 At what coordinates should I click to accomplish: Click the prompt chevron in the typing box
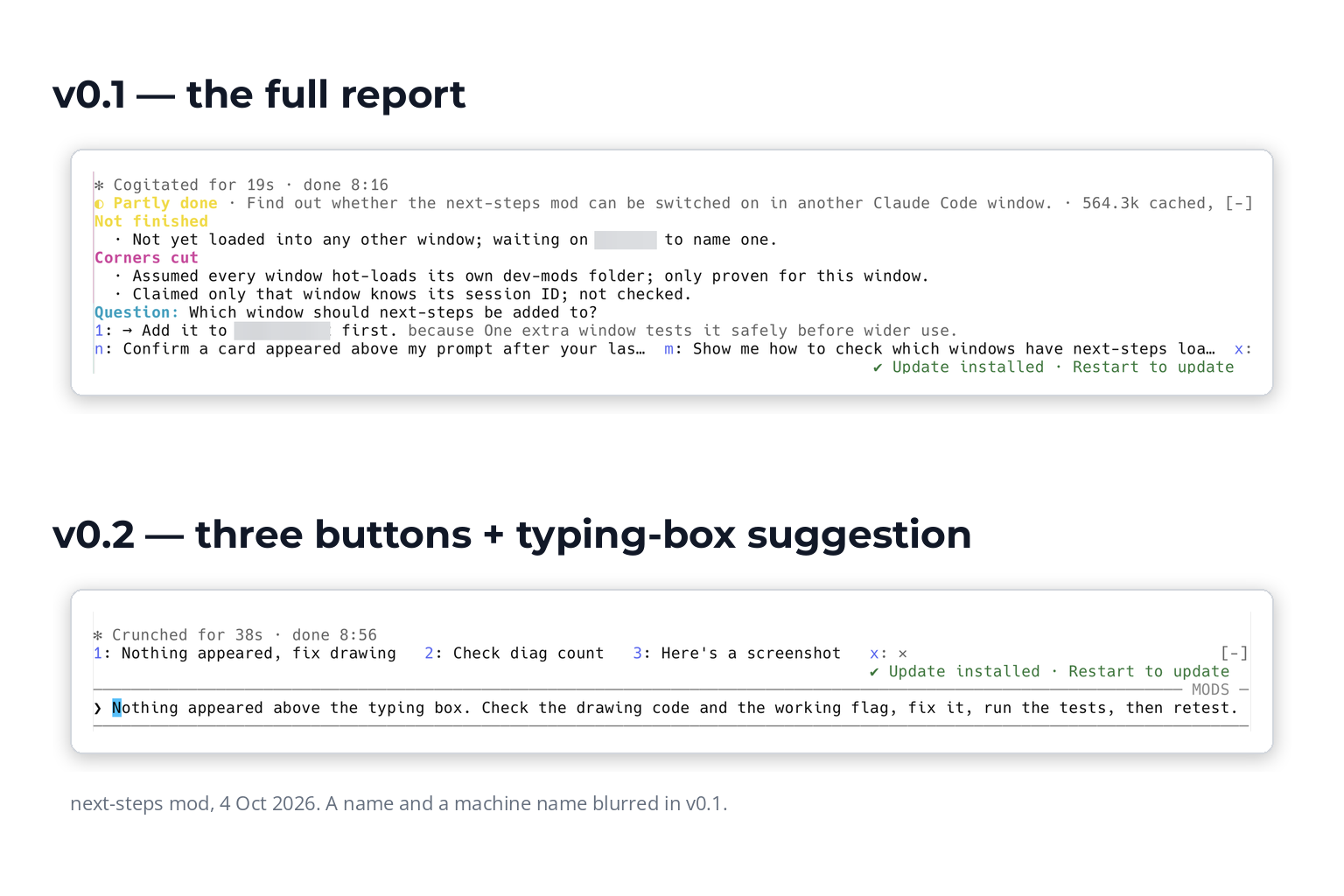pos(98,708)
